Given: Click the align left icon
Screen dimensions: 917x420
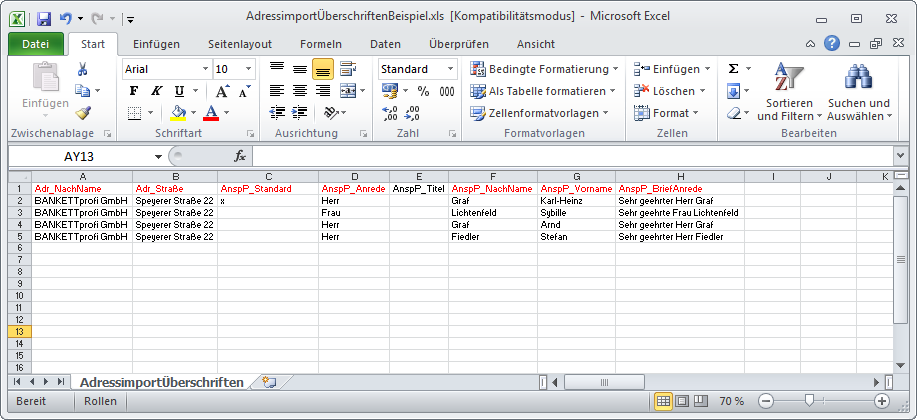Looking at the screenshot, I should (x=277, y=91).
